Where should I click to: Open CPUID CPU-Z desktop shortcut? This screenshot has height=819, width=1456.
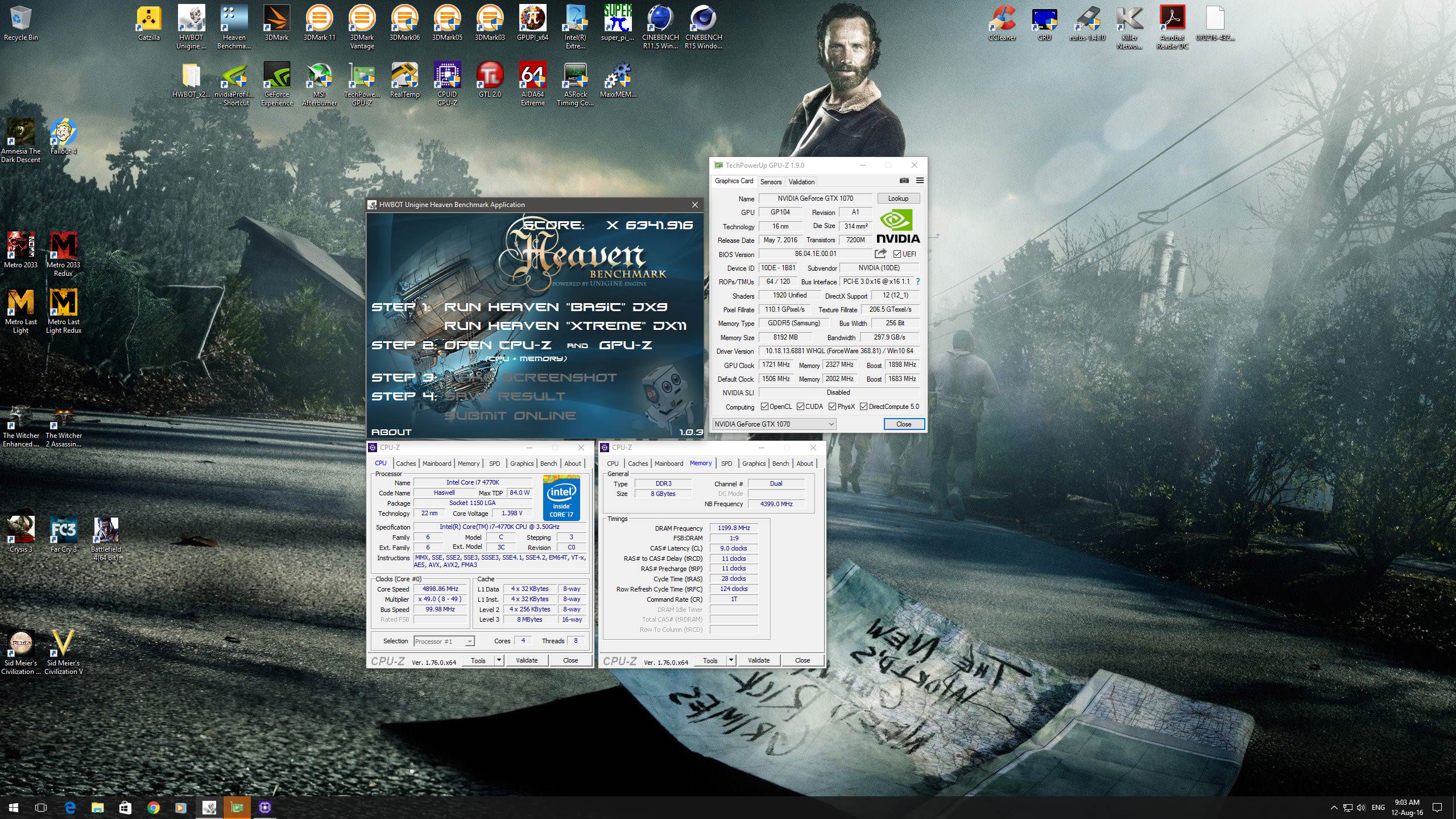(x=447, y=84)
